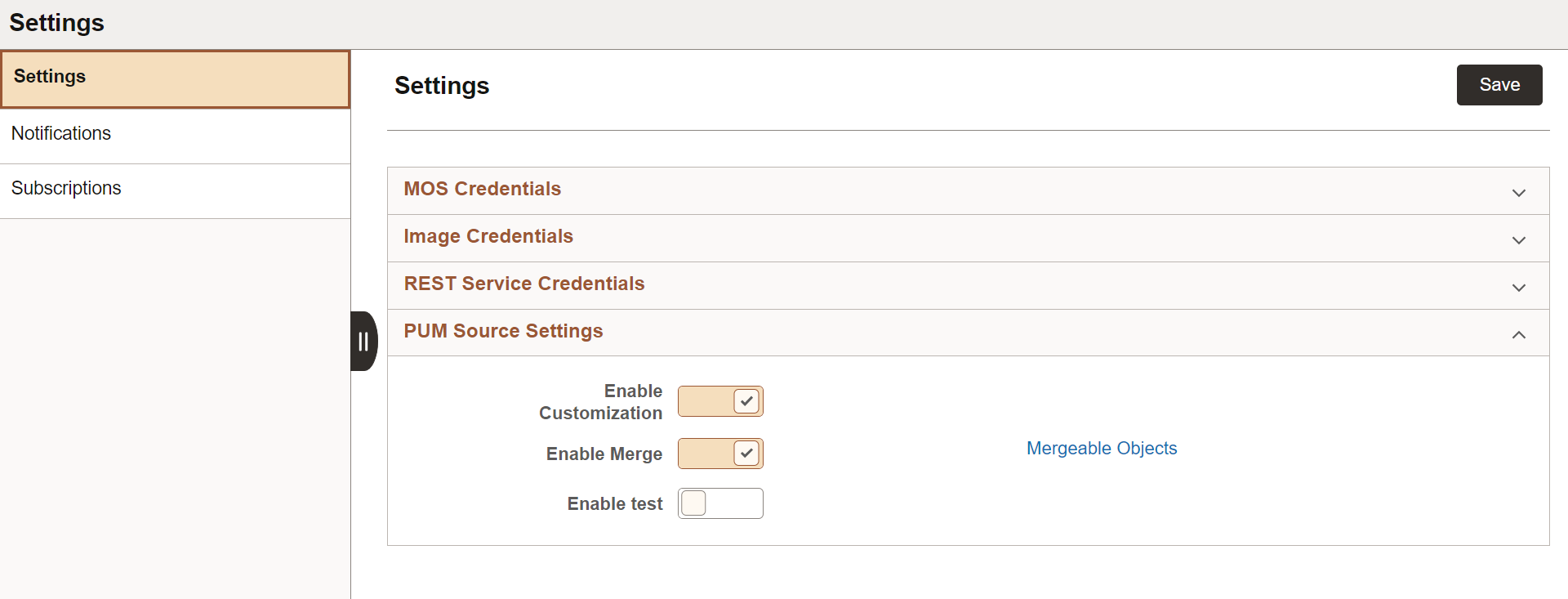This screenshot has width=1568, height=599.
Task: Turn off the Enable Customization toggle
Action: 720,401
